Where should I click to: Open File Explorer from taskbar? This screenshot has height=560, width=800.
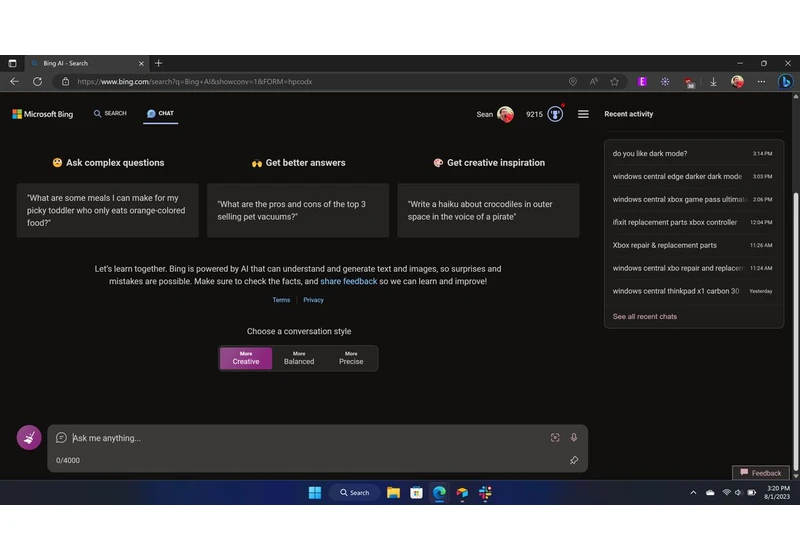click(393, 492)
